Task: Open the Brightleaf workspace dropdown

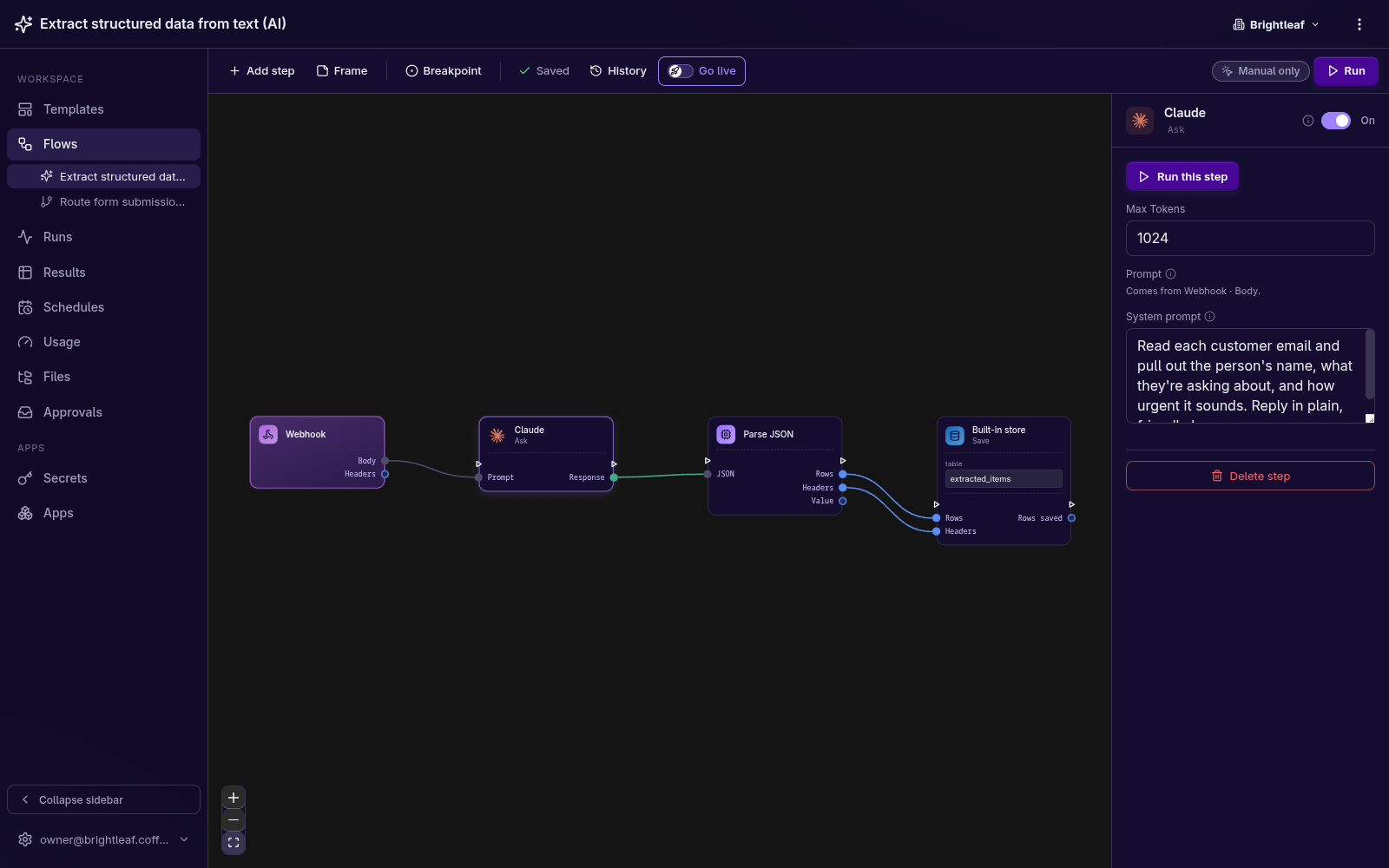Action: click(1276, 24)
